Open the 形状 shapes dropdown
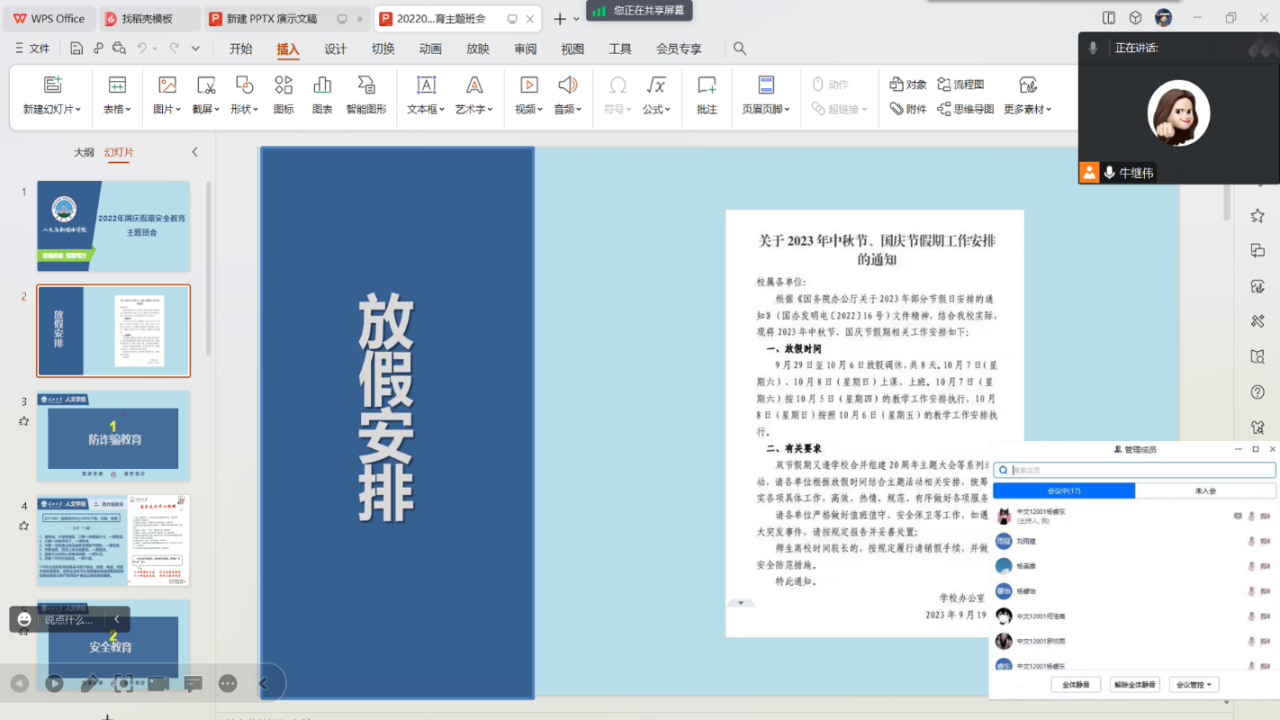 tap(244, 109)
